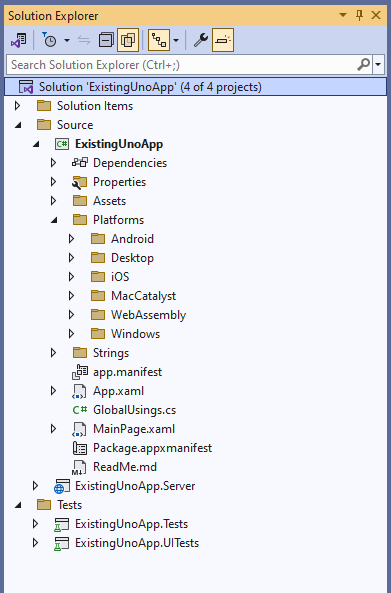
Task: Open the Pending Changes Filter clock icon
Action: pos(49,40)
